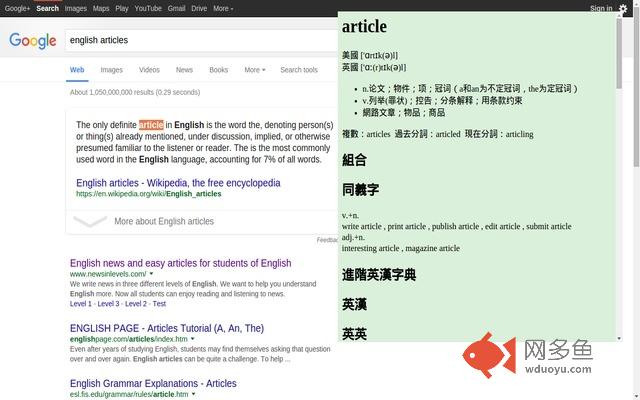The width and height of the screenshot is (640, 400).
Task: Expand the More about English articles chevron
Action: pyautogui.click(x=90, y=221)
